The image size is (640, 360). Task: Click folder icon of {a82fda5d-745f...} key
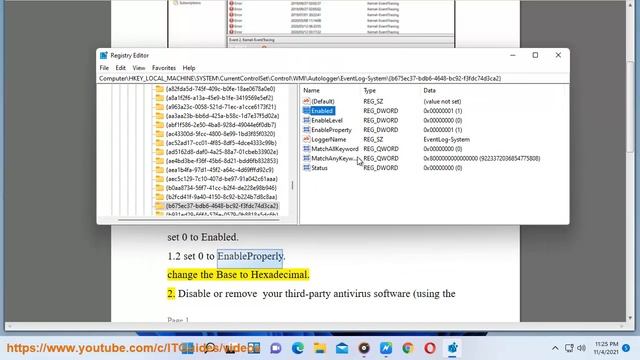(160, 89)
